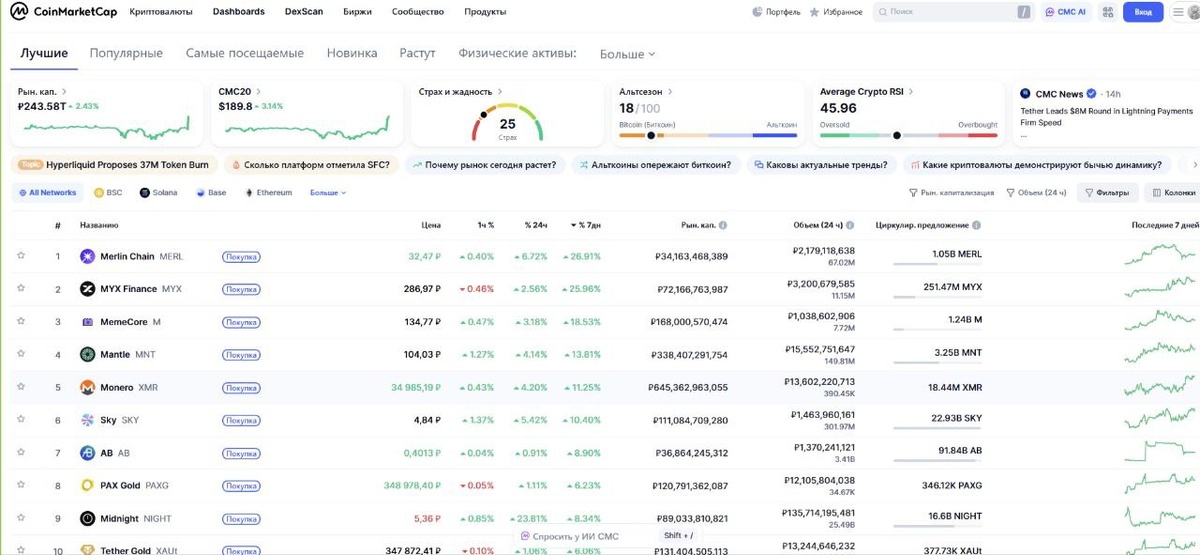
Task: Click Monero coin icon
Action: pyautogui.click(x=87, y=387)
